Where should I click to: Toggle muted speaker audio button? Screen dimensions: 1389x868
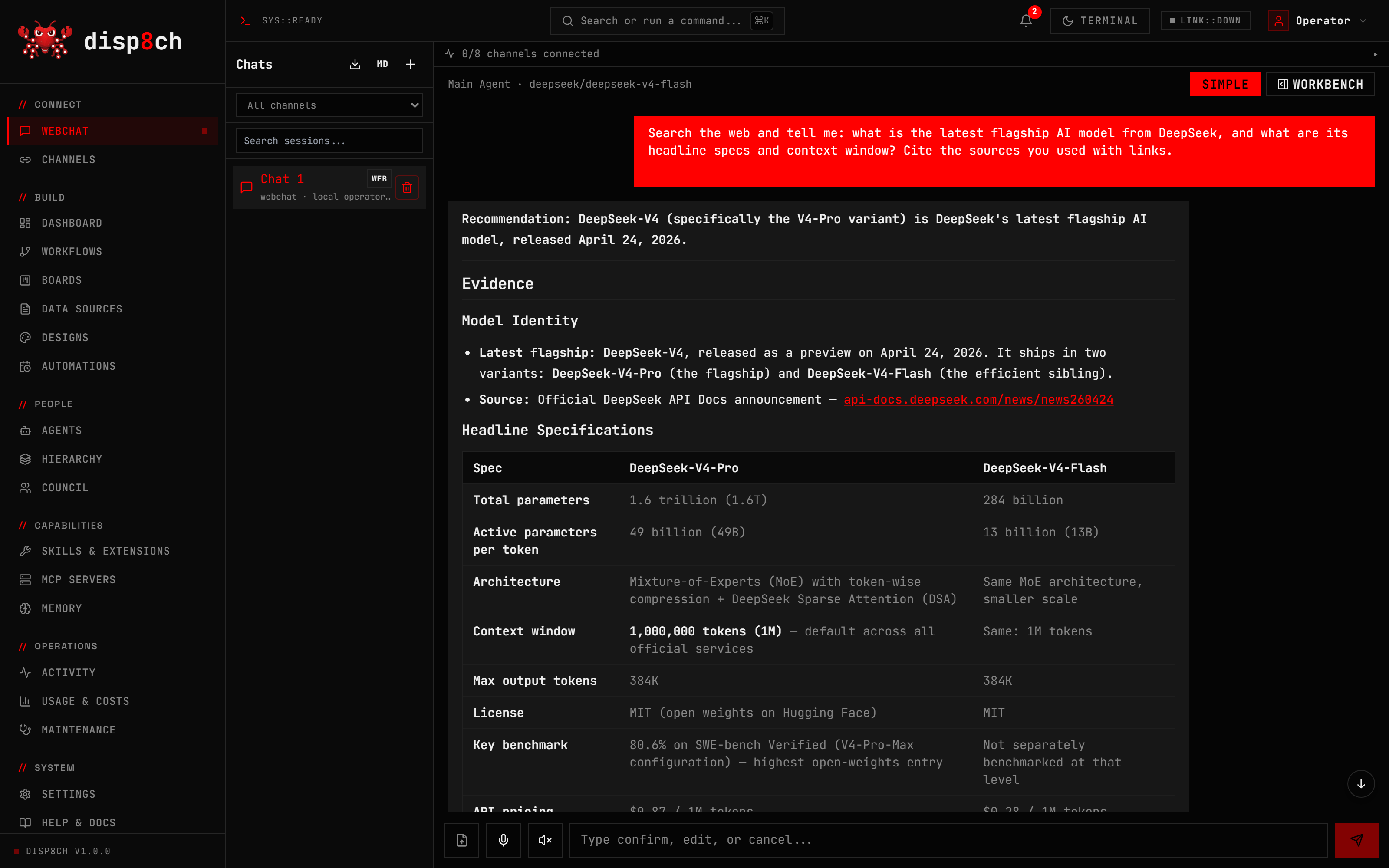click(545, 840)
